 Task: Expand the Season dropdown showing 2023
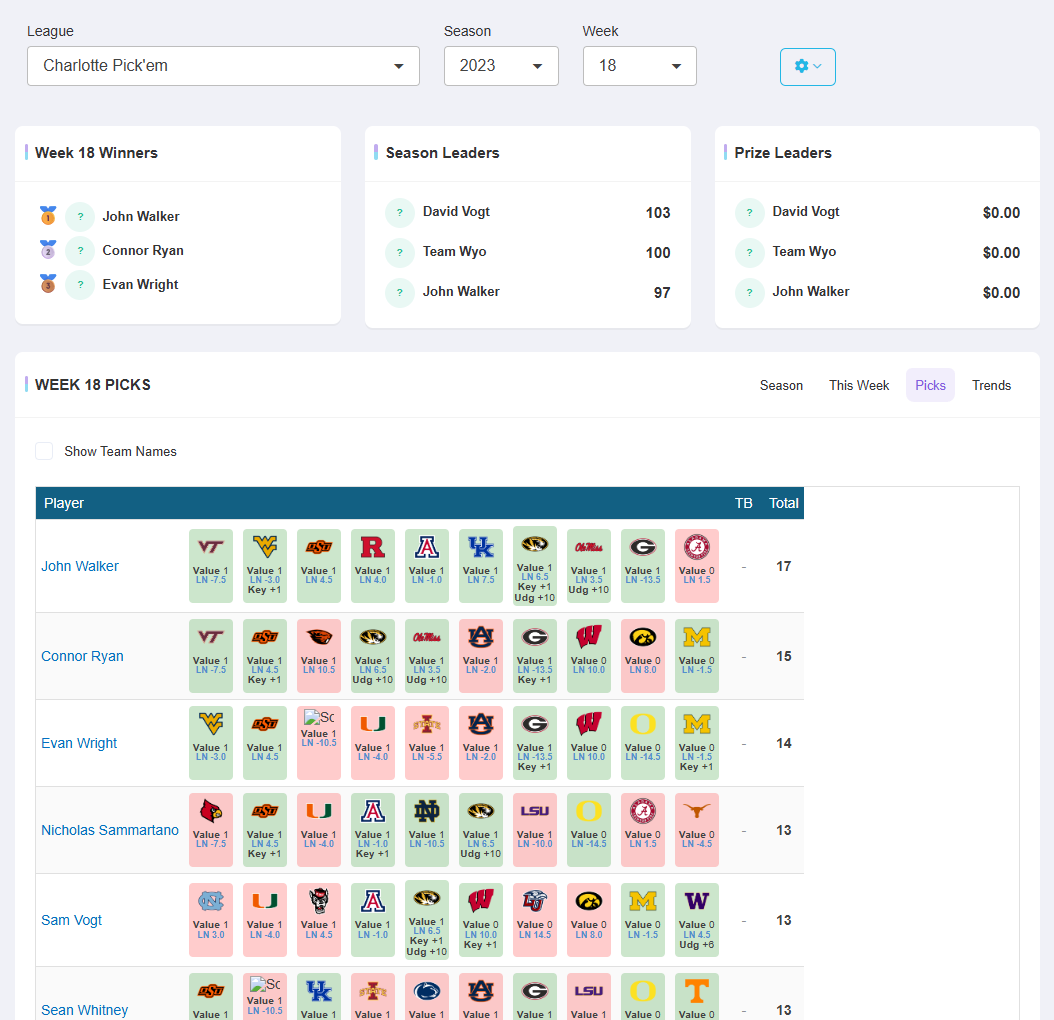click(x=501, y=66)
